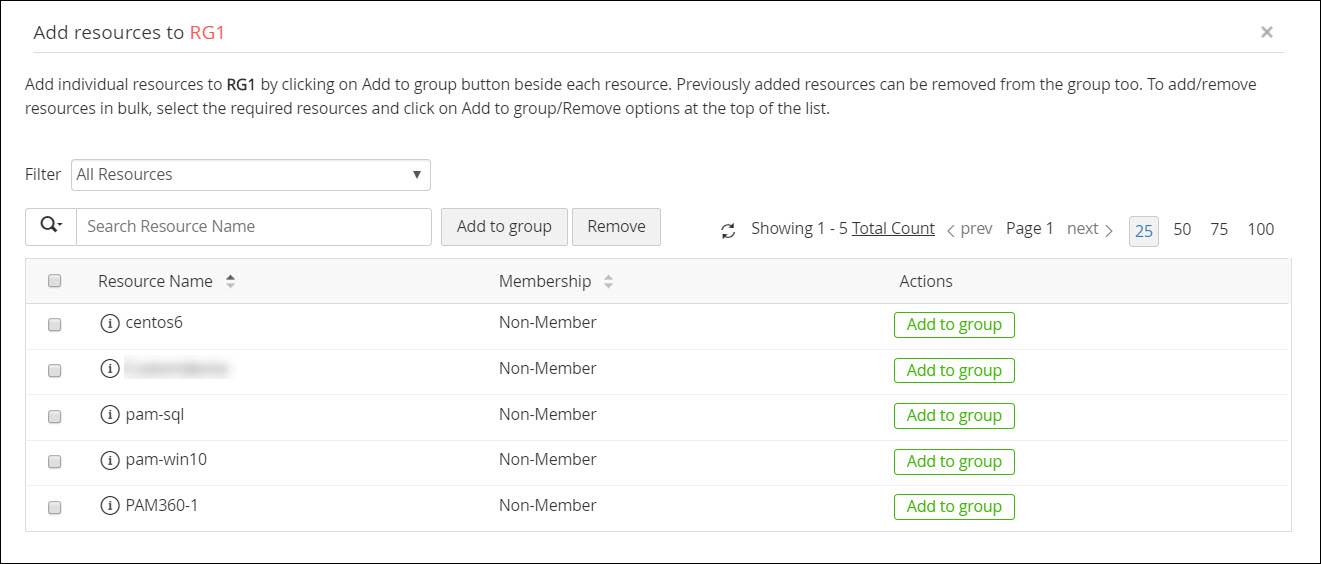Open the All Resources filter dropdown
This screenshot has width=1321, height=564.
point(250,175)
